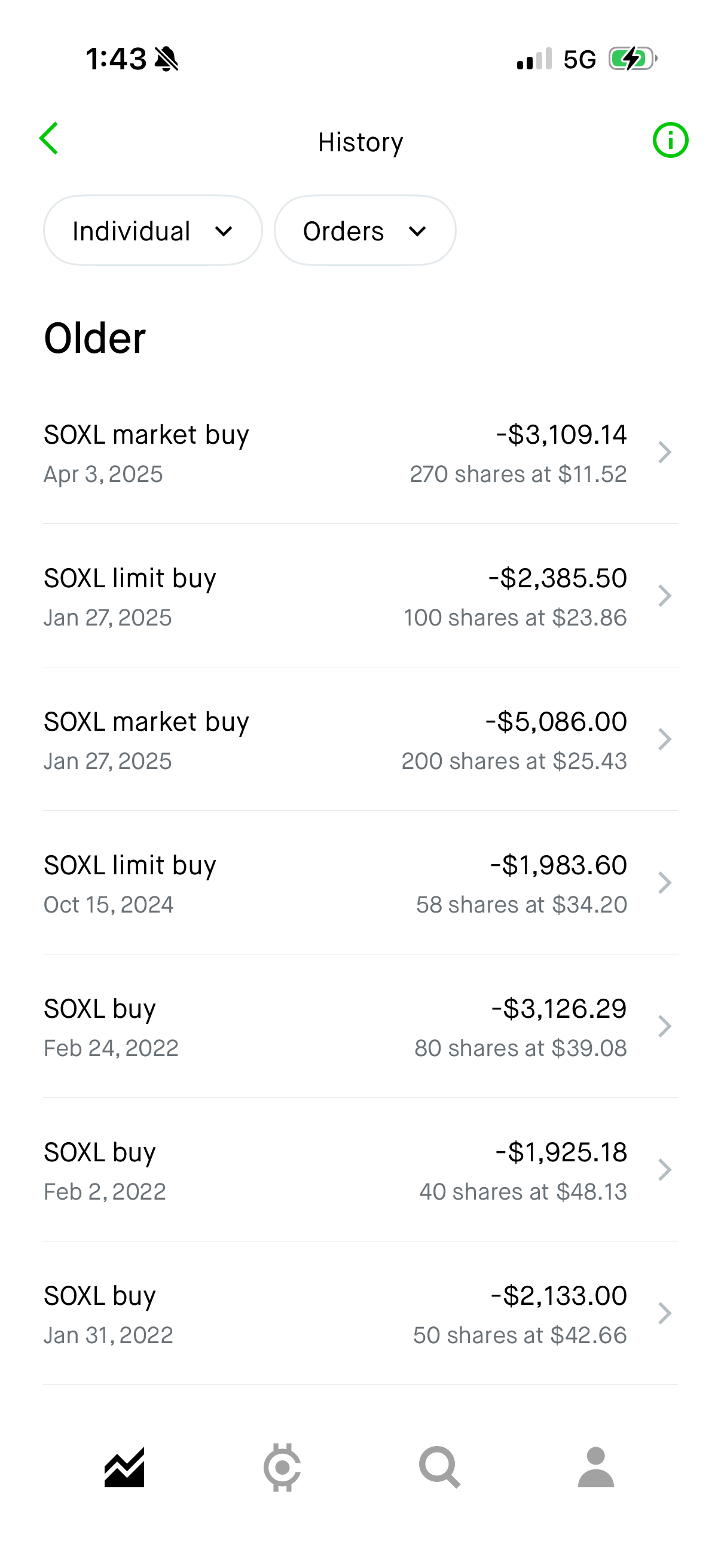Tap the History page title

pos(360,142)
